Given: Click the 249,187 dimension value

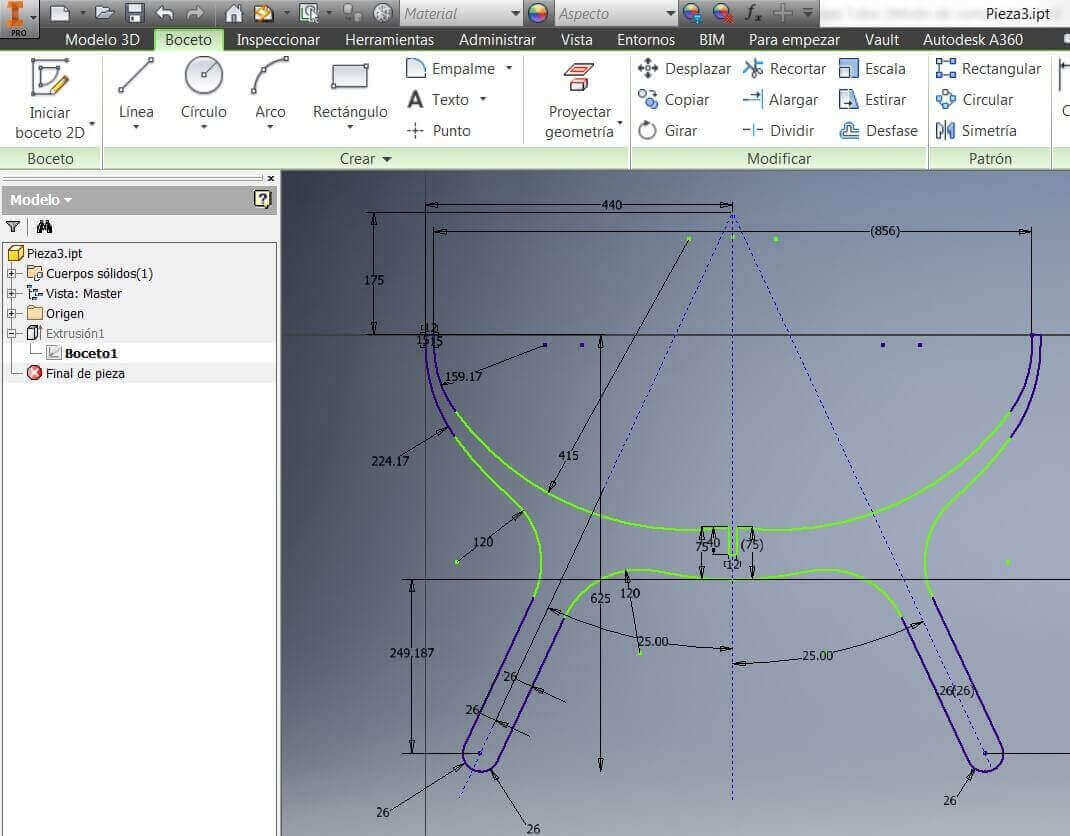Looking at the screenshot, I should 411,653.
